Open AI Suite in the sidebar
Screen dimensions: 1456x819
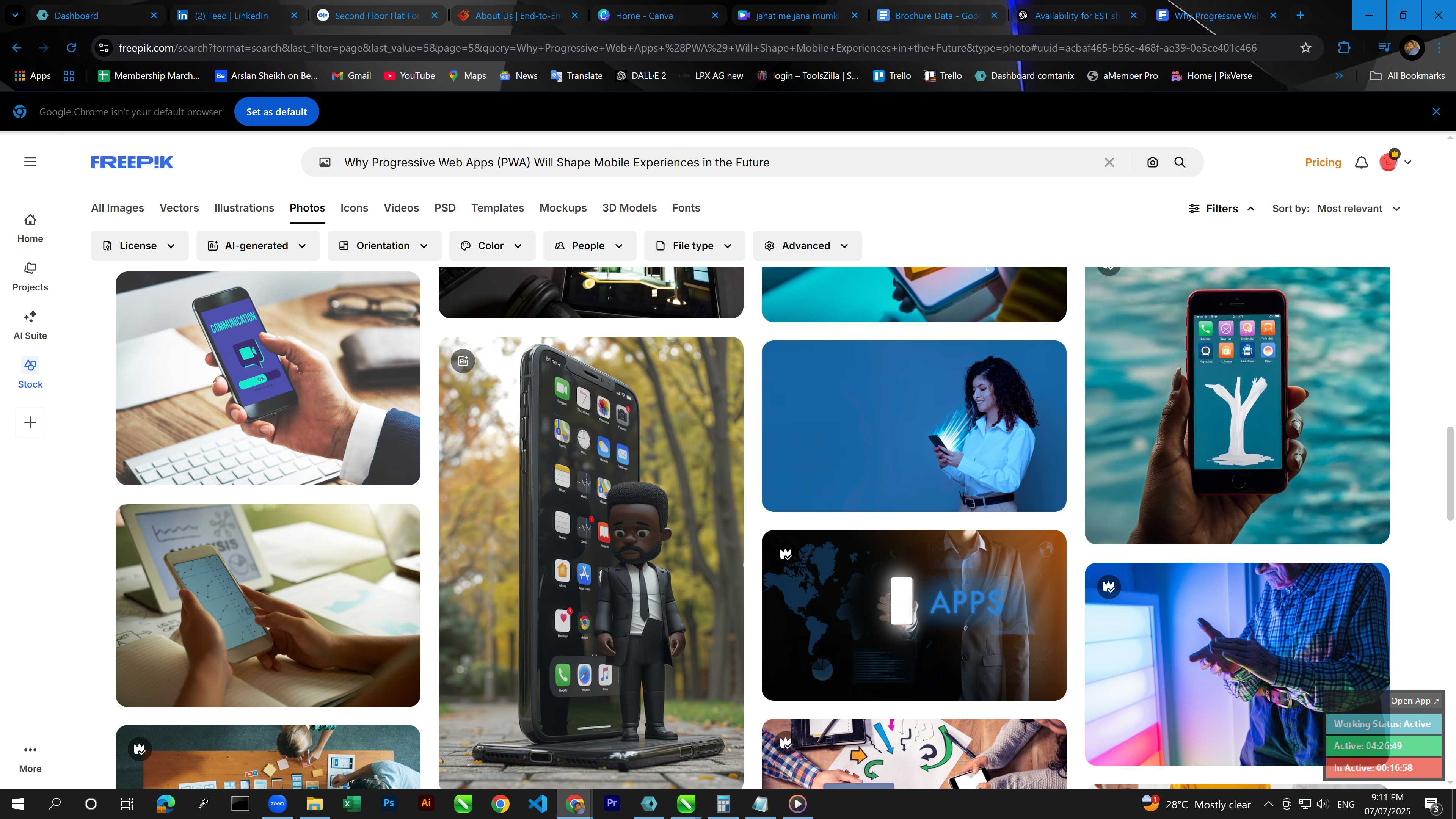[x=30, y=326]
